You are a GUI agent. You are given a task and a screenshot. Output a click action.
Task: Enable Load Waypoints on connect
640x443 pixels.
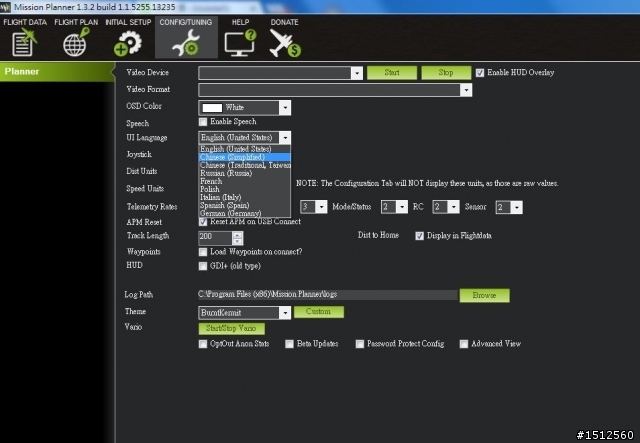tap(203, 252)
